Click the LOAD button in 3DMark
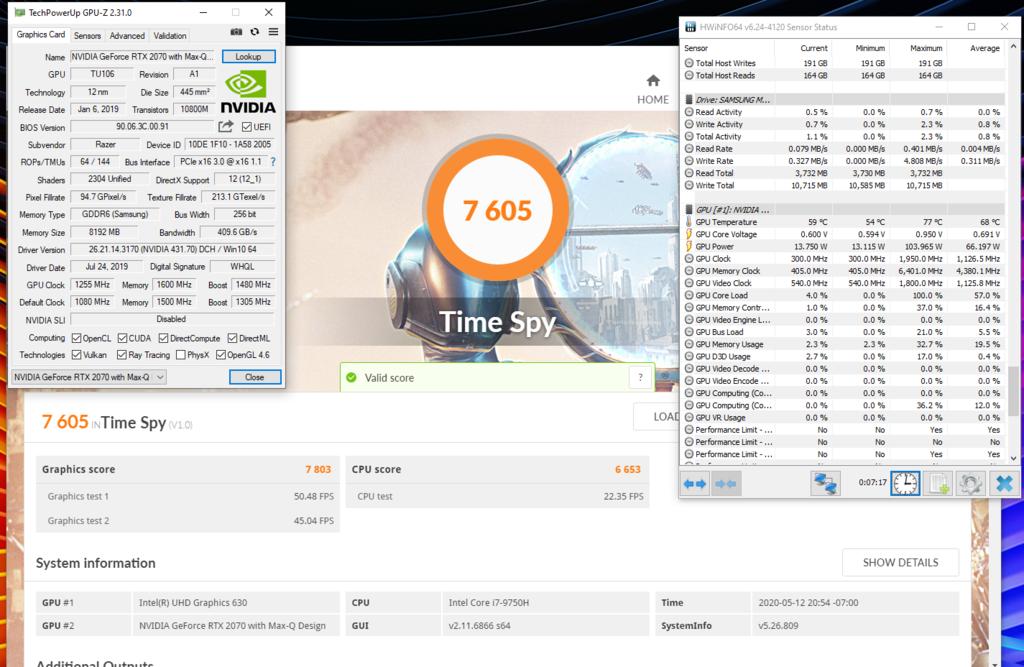Viewport: 1024px width, 667px height. pos(656,417)
